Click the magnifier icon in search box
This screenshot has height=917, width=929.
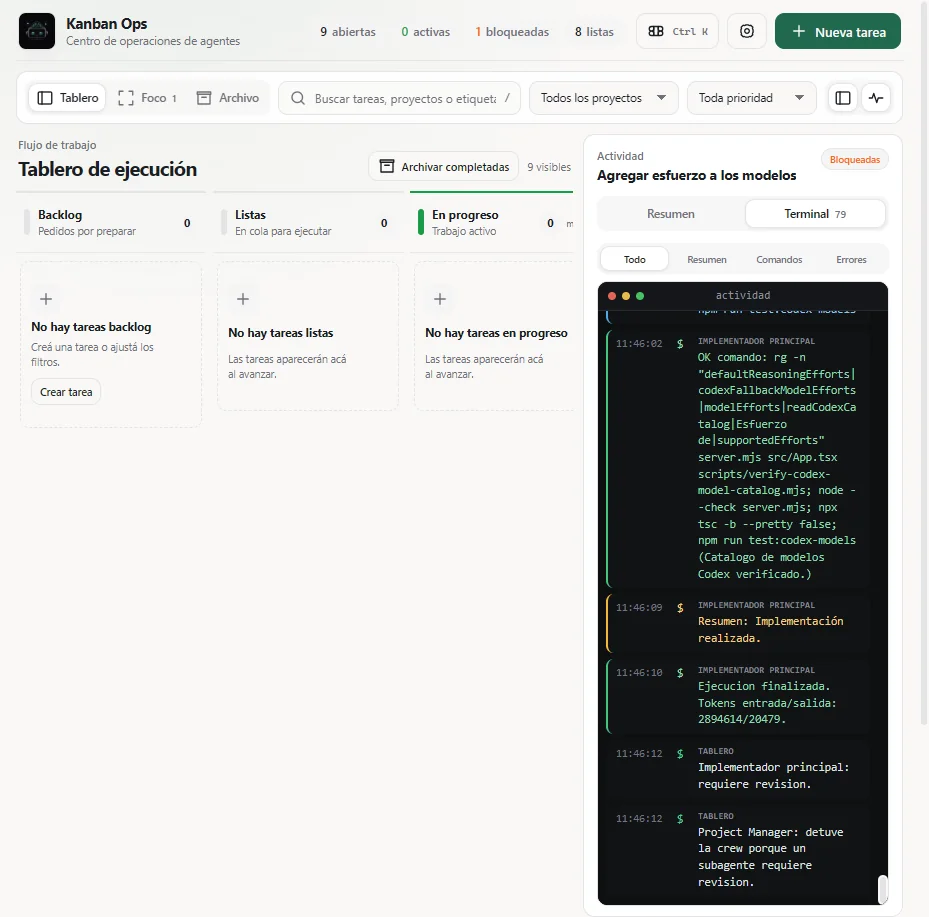click(x=298, y=98)
